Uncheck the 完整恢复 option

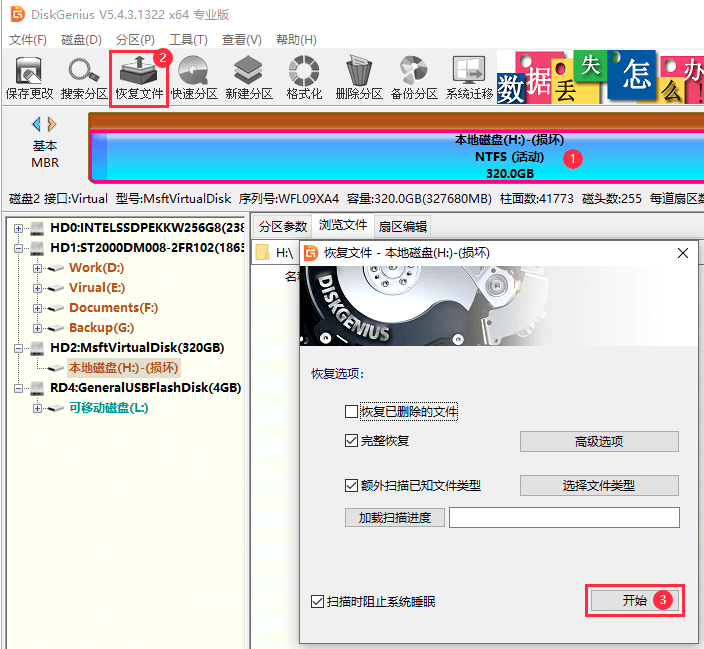pos(351,441)
